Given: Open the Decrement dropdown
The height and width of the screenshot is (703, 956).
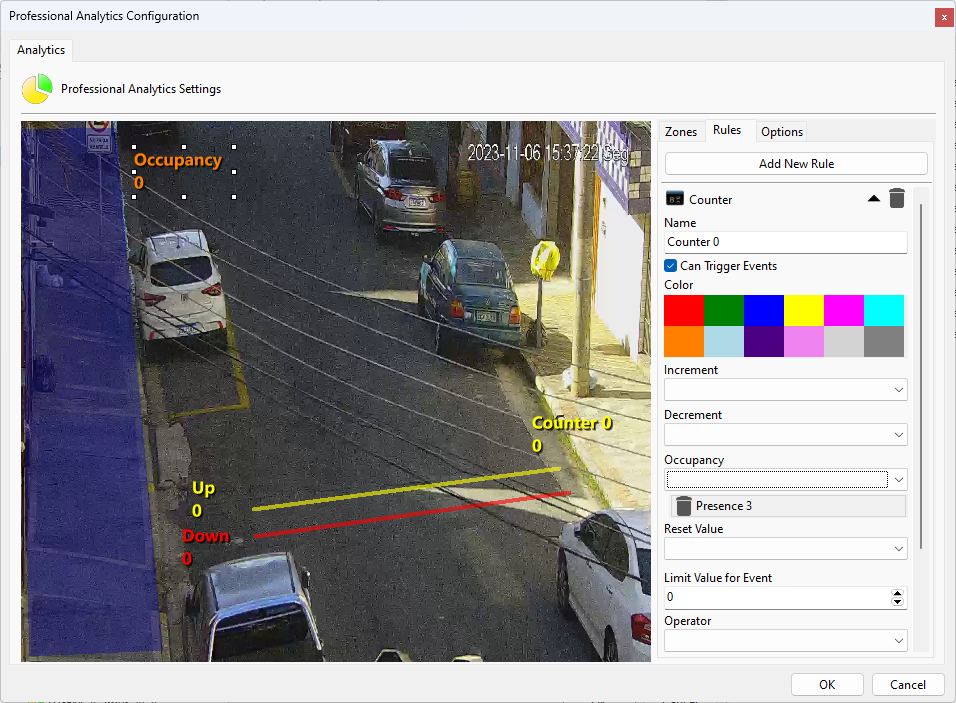Looking at the screenshot, I should (x=785, y=435).
